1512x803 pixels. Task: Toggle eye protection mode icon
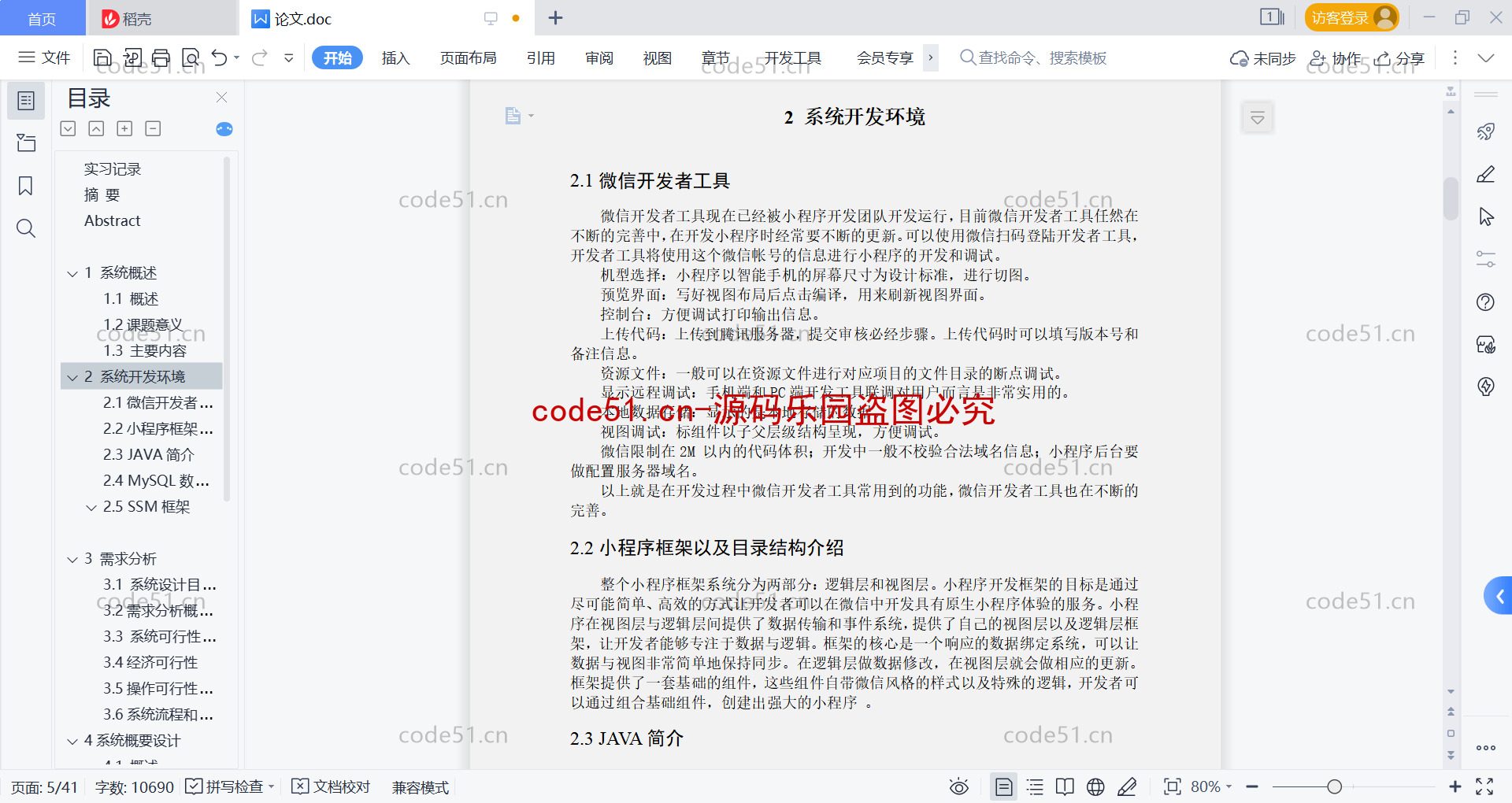(959, 786)
